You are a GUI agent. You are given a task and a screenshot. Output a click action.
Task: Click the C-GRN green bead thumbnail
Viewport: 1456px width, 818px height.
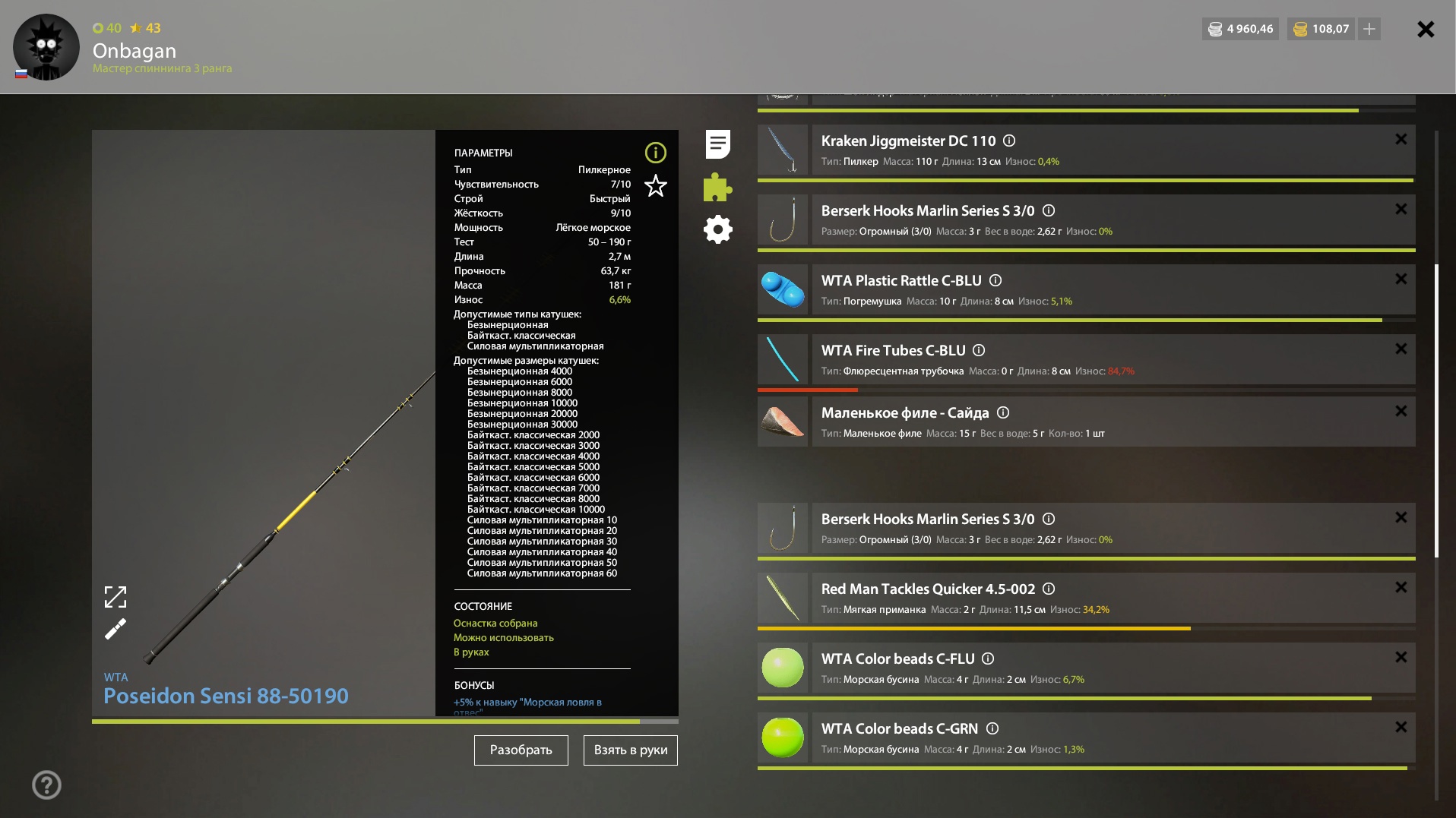783,737
